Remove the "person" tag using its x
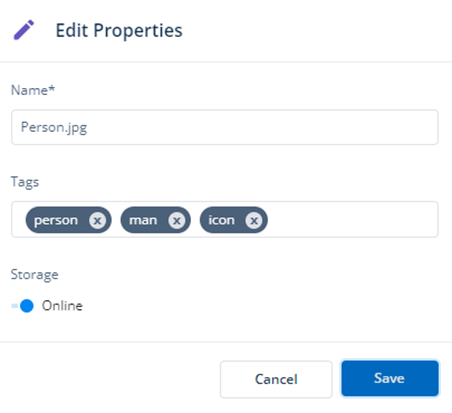452x413 pixels. click(97, 220)
